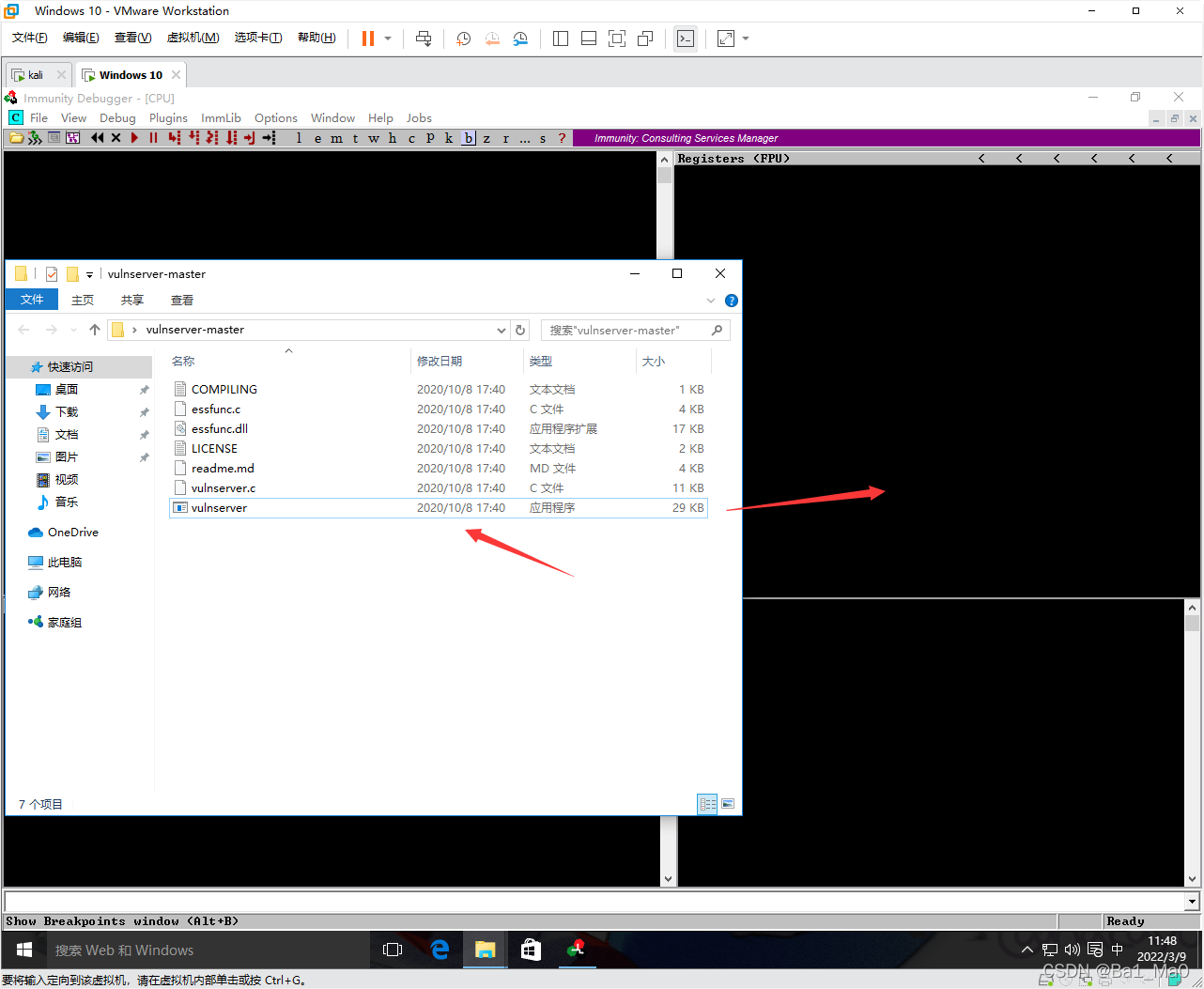Open 此电脑 in navigation pane
Image resolution: width=1204 pixels, height=989 pixels.
coord(65,562)
